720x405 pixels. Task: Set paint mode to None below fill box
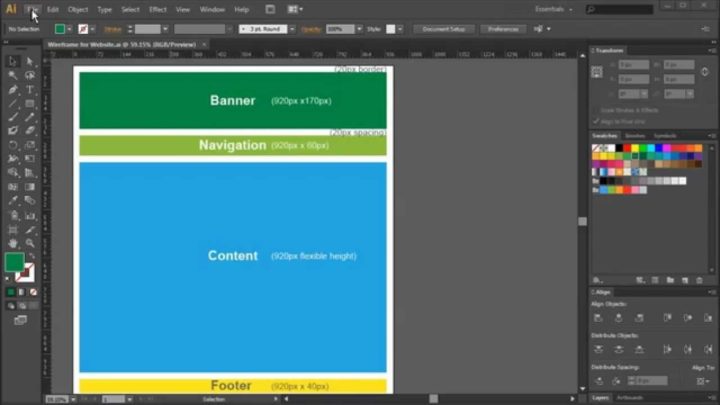(x=33, y=292)
